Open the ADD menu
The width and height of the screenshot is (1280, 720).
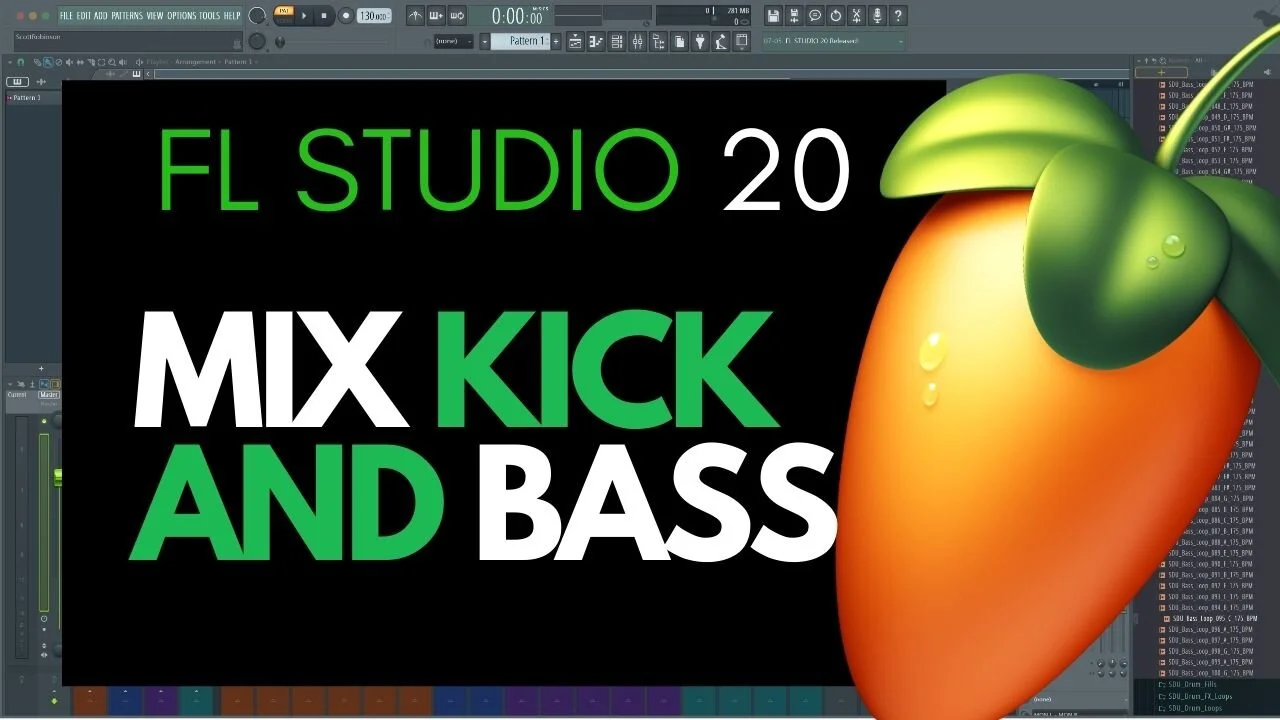point(100,16)
